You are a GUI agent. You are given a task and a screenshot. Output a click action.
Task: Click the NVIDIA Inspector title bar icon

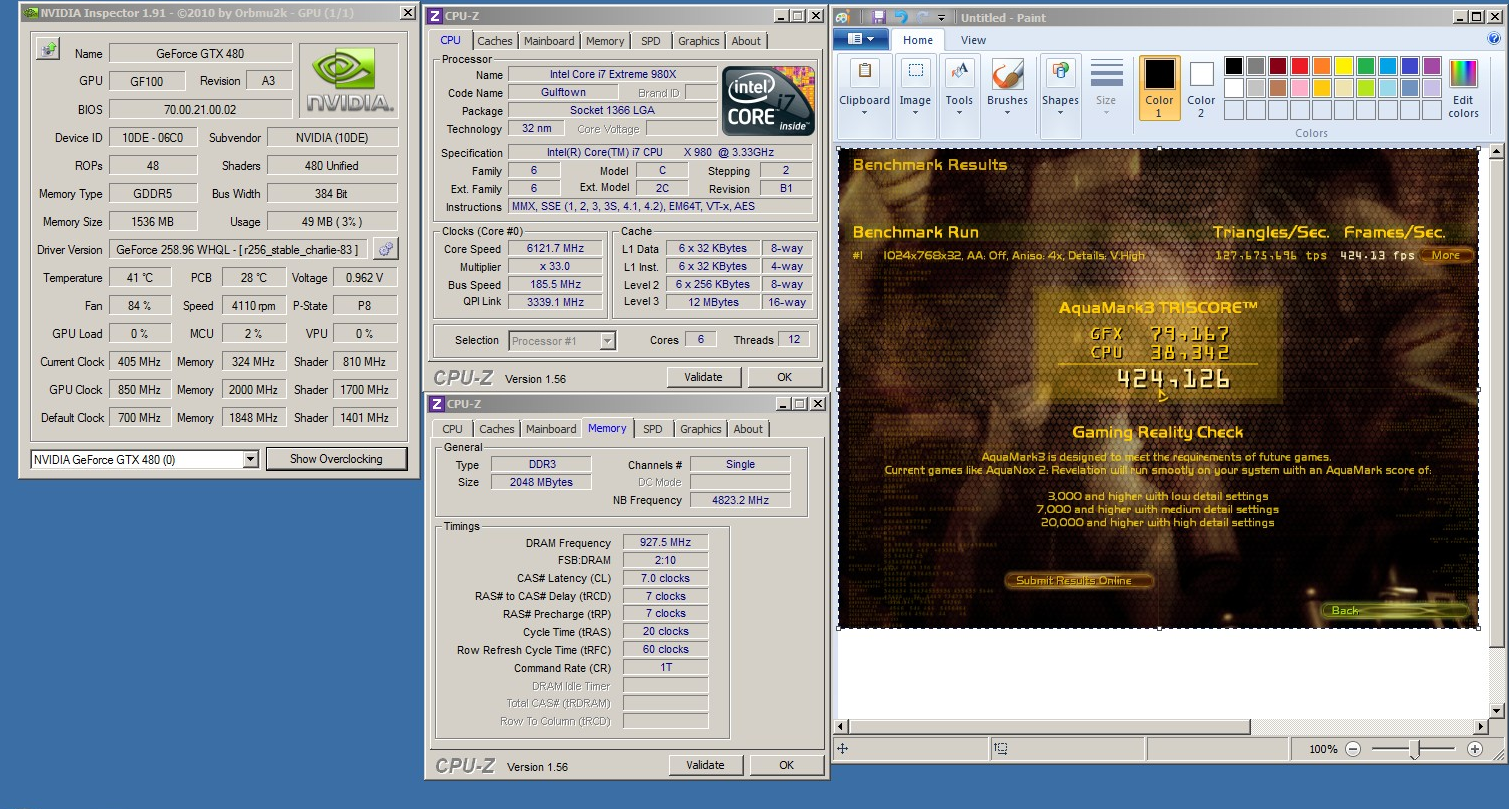[29, 13]
